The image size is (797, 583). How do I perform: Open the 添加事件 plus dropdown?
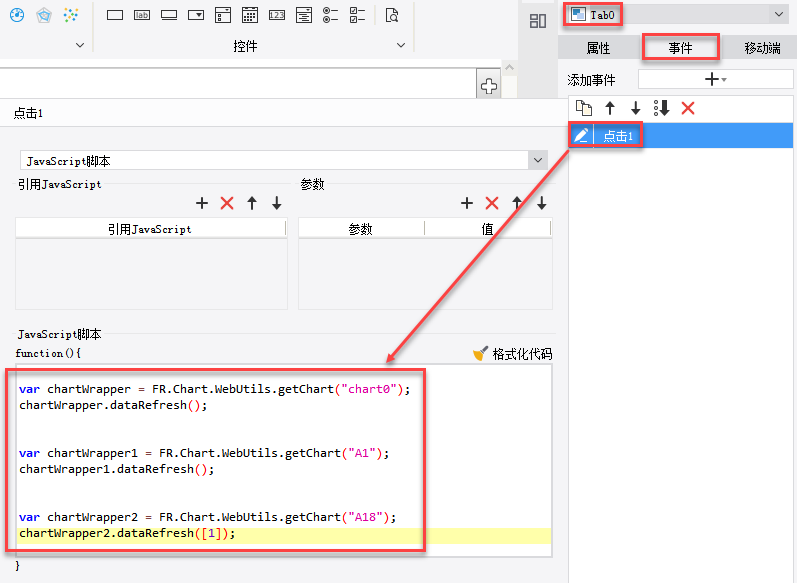click(715, 79)
